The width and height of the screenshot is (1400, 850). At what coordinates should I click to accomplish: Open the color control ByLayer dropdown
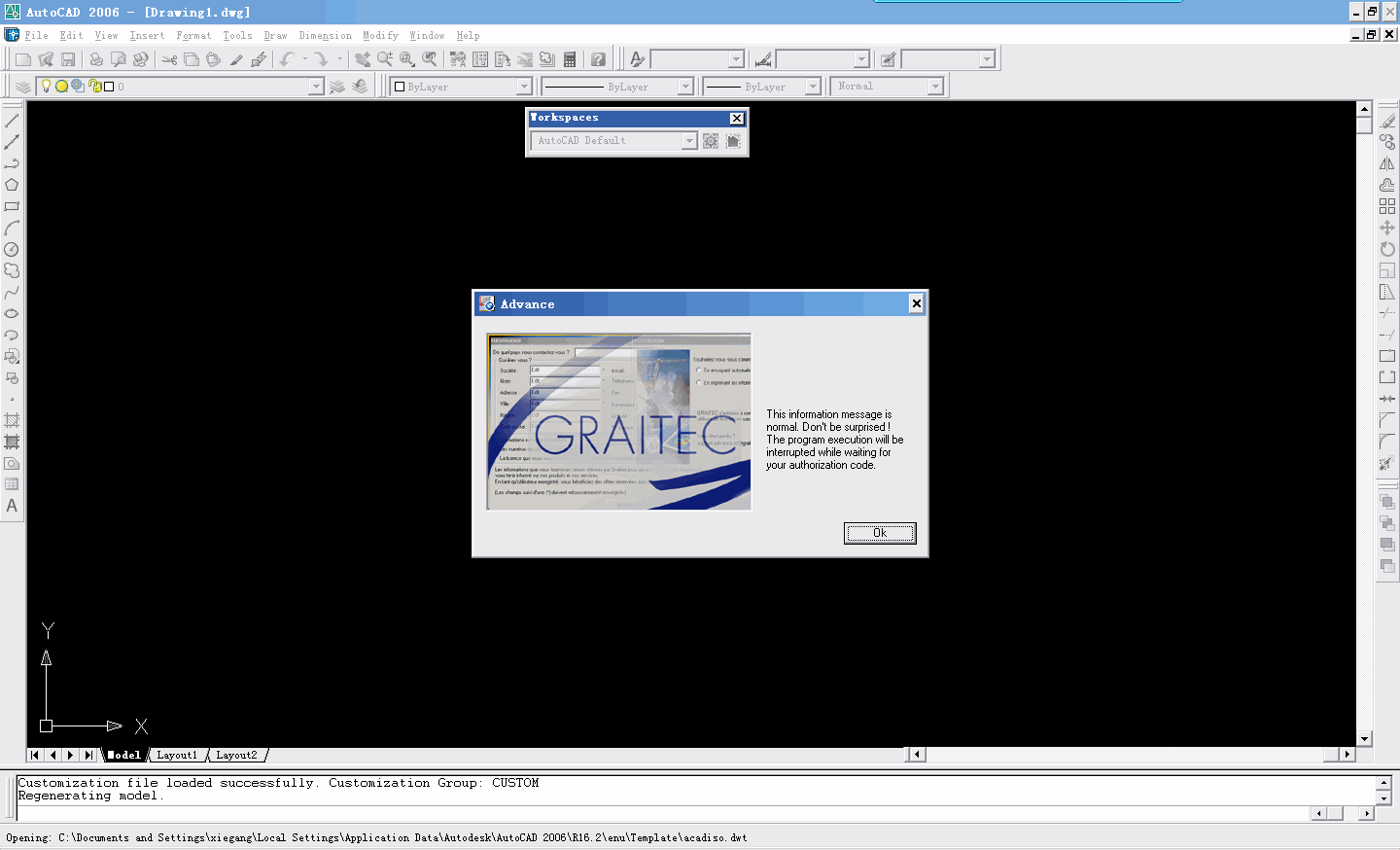click(524, 87)
